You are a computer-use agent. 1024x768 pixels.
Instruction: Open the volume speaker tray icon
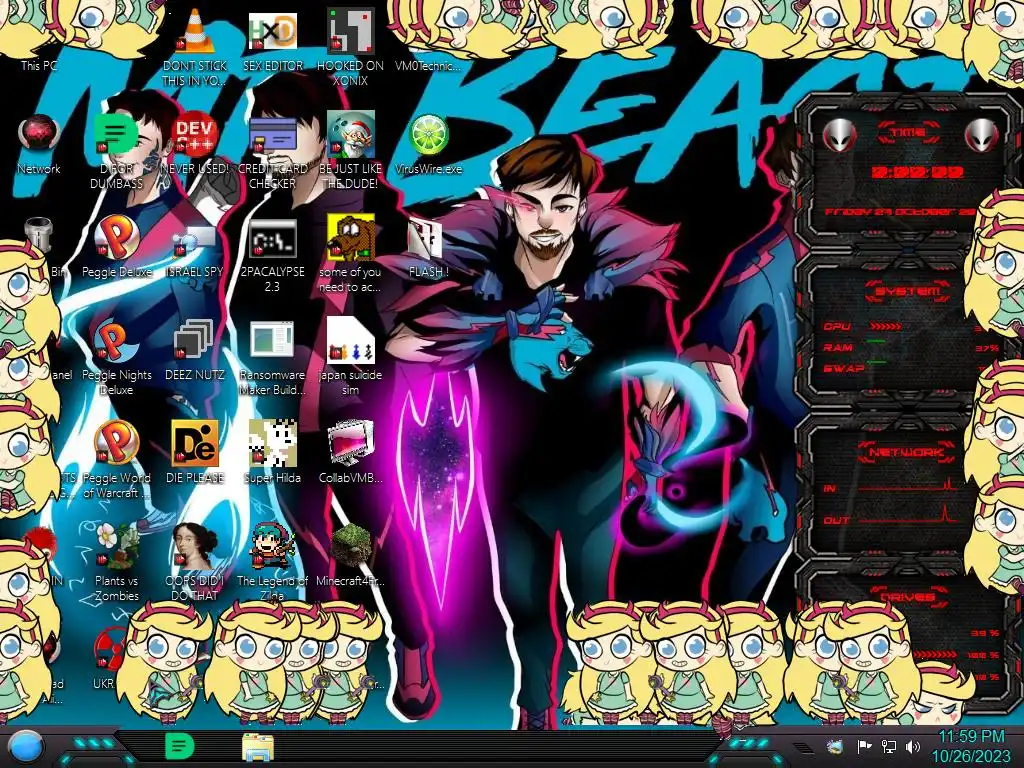pos(912,746)
